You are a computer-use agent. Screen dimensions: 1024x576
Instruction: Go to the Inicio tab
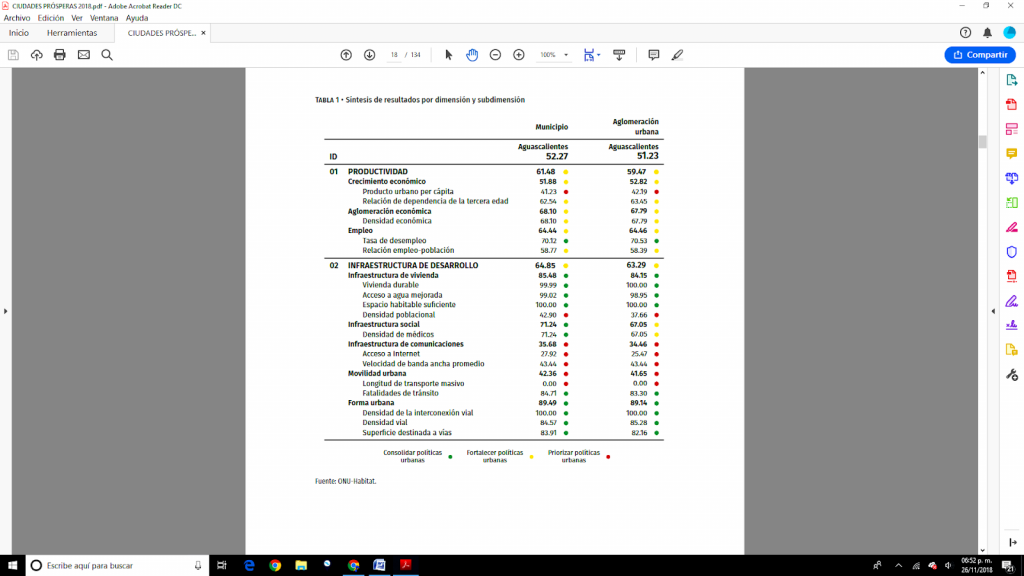pos(19,33)
